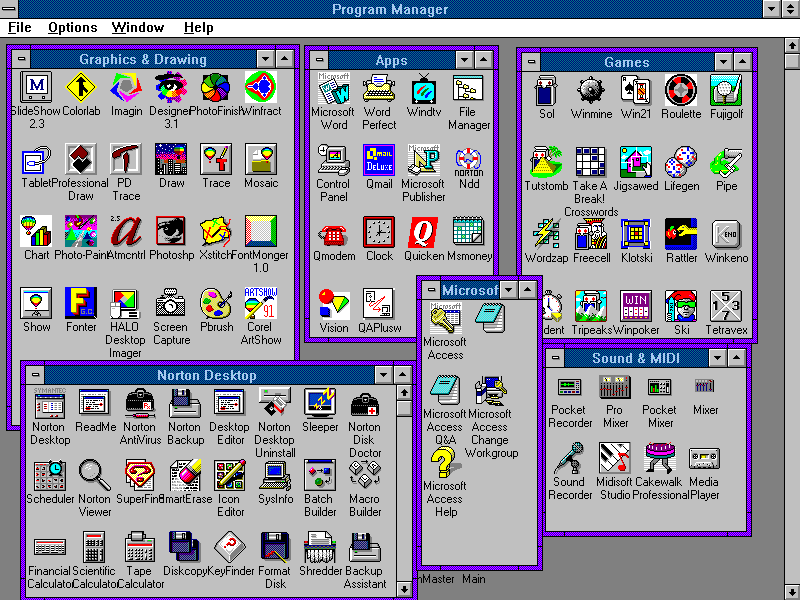Select the Media Player icon

pos(704,458)
